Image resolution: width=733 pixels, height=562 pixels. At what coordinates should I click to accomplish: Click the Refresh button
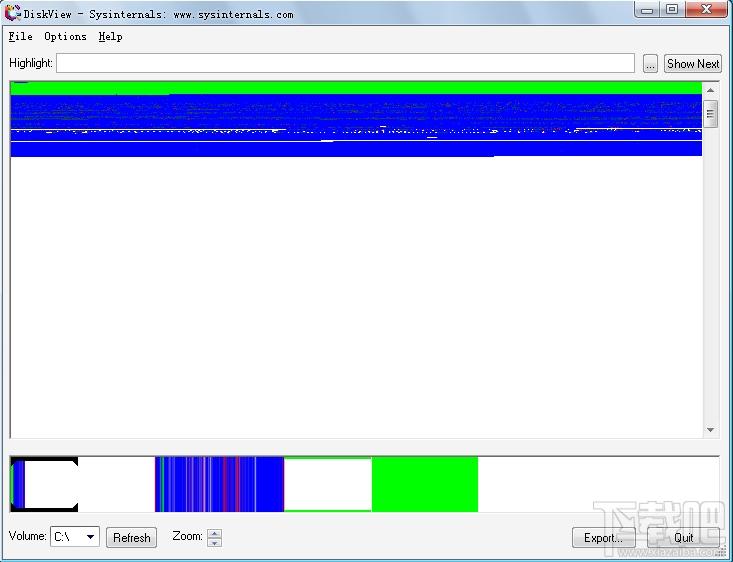[131, 538]
